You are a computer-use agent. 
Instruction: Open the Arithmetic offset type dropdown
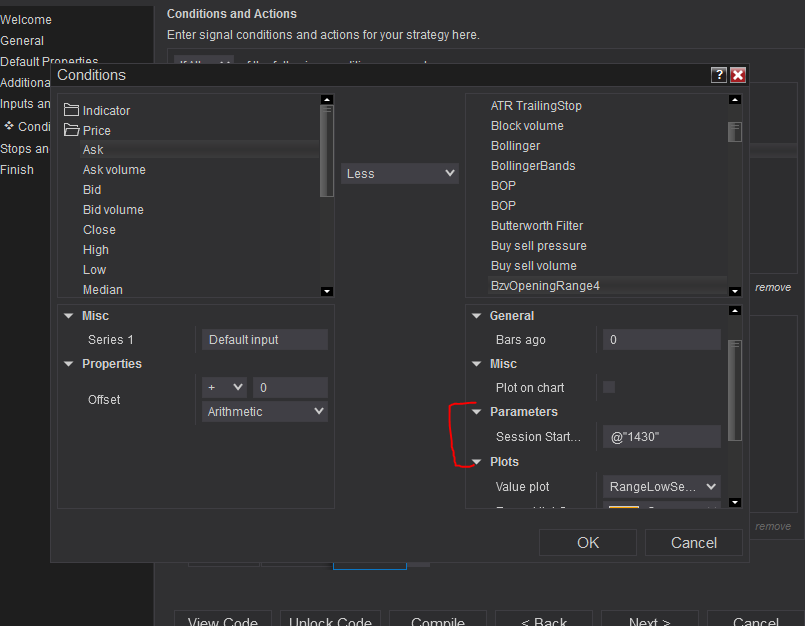[265, 411]
